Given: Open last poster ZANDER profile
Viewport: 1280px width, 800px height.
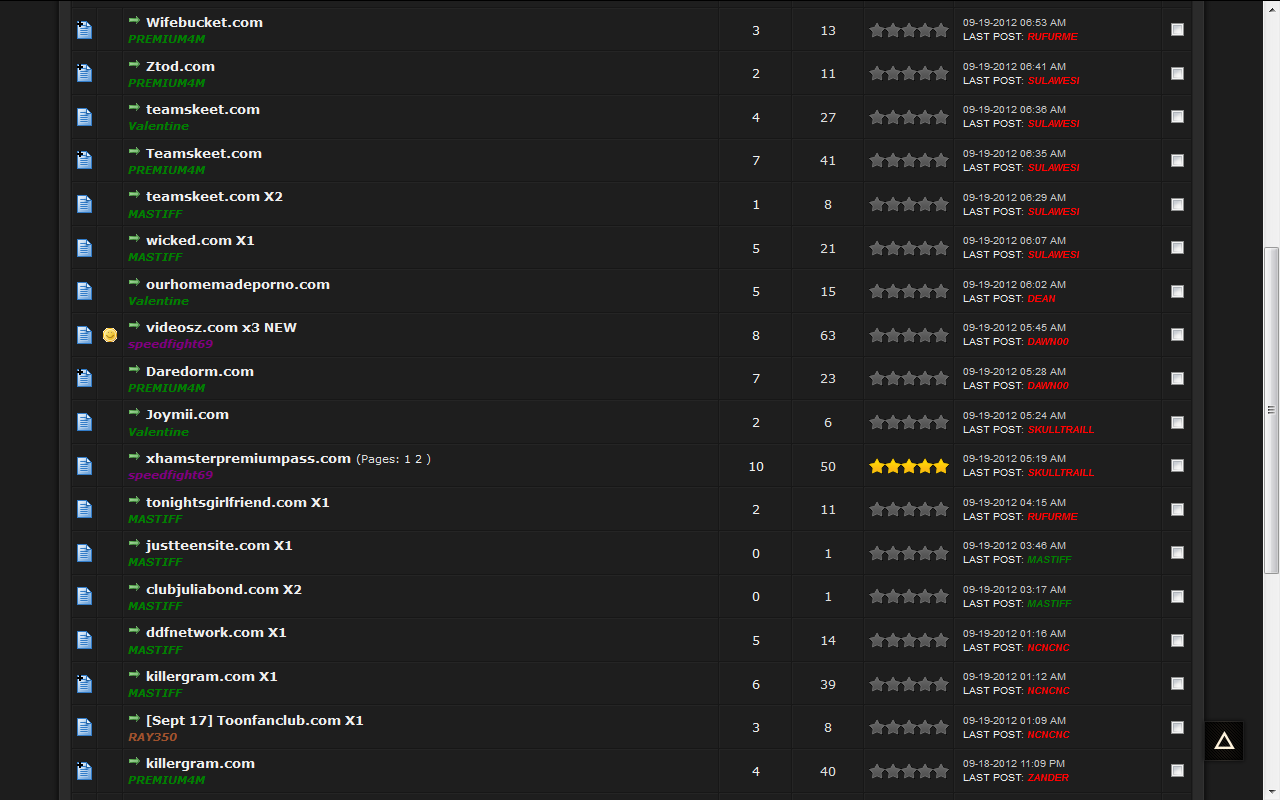Looking at the screenshot, I should 1048,777.
